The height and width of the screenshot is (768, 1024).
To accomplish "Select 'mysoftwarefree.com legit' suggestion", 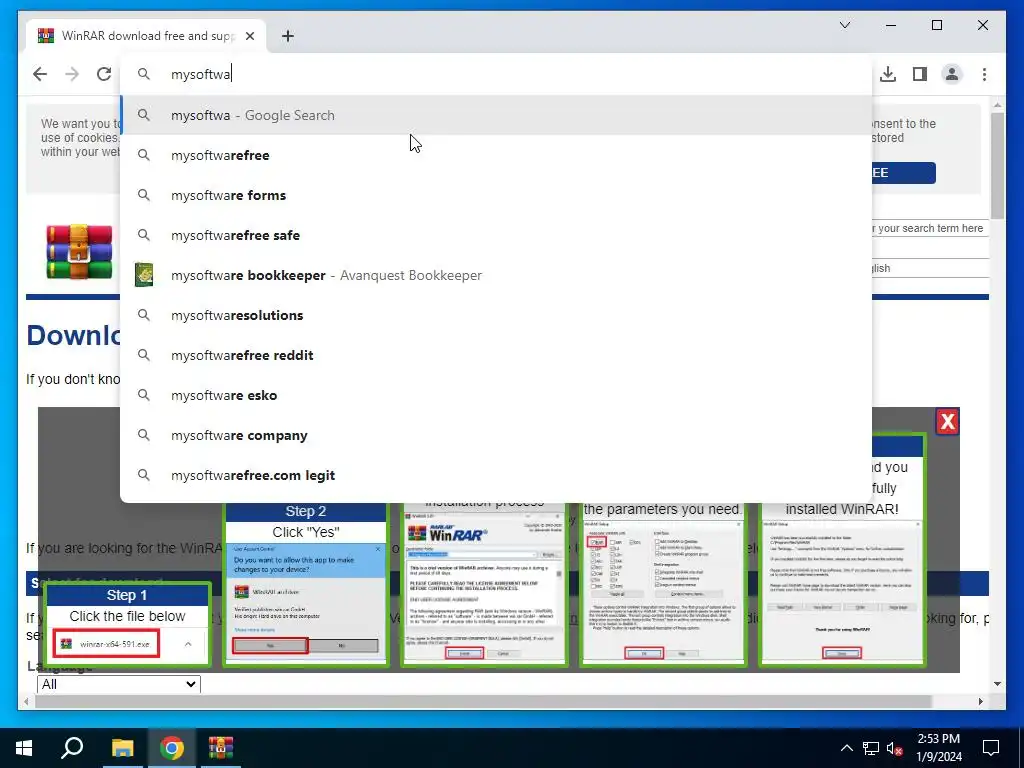I will point(496,475).
